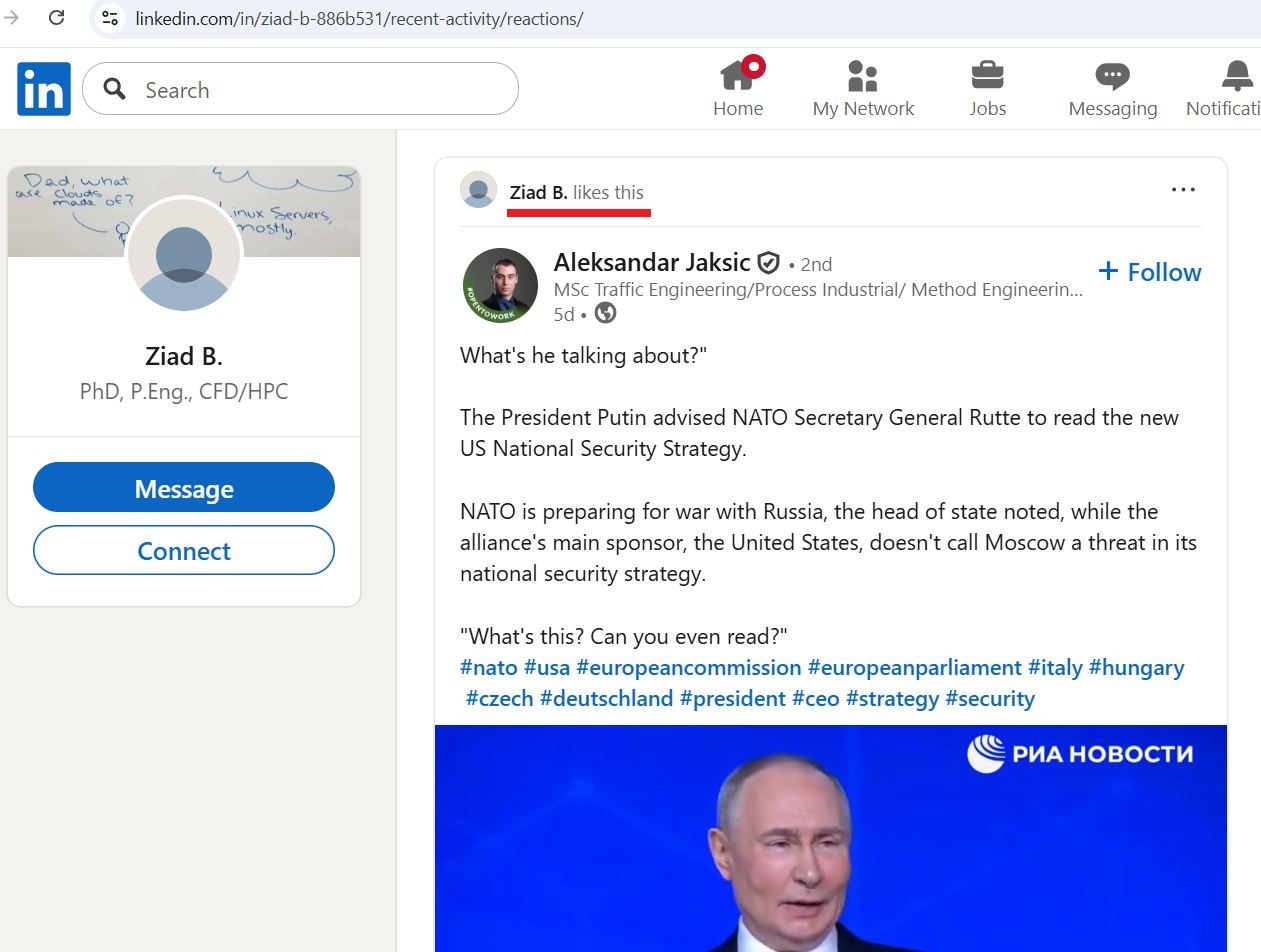Open the My Network icon
This screenshot has width=1261, height=952.
coord(862,76)
